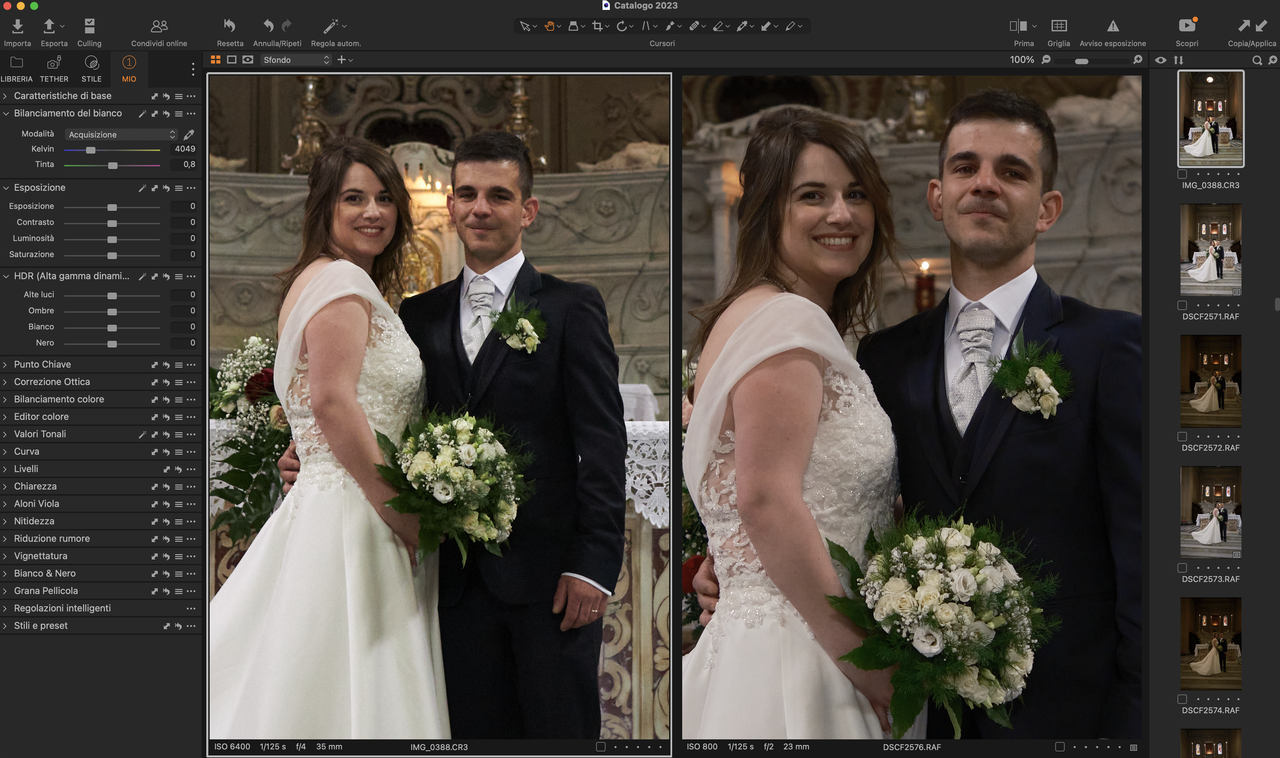This screenshot has height=758, width=1280.
Task: Switch viewer to single image view
Action: pyautogui.click(x=232, y=60)
